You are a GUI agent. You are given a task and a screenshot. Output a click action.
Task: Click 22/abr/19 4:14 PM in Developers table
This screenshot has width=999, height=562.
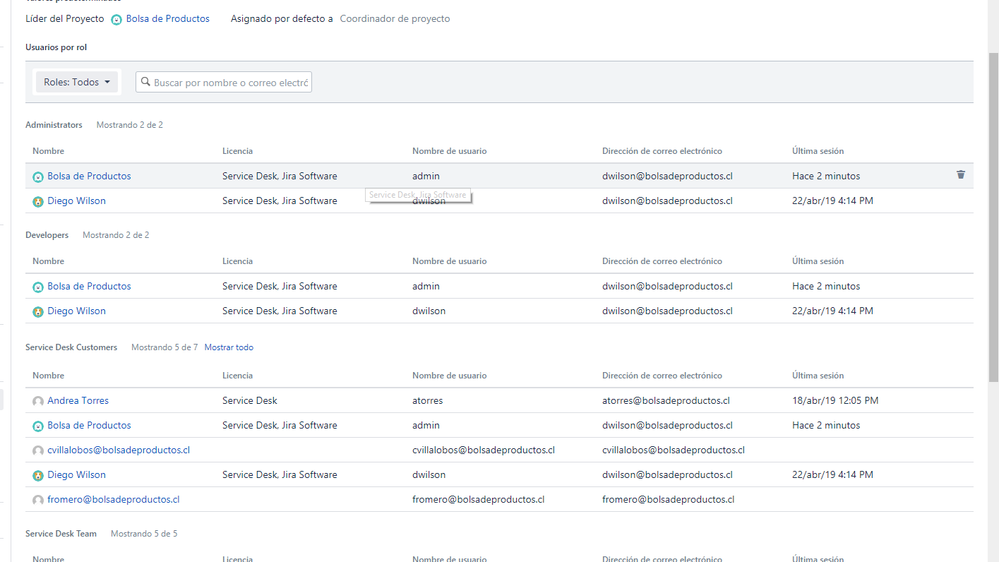coord(833,311)
